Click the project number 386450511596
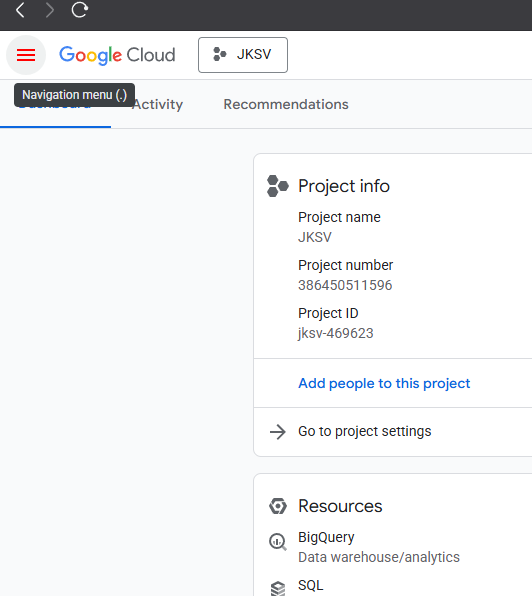 pos(345,285)
